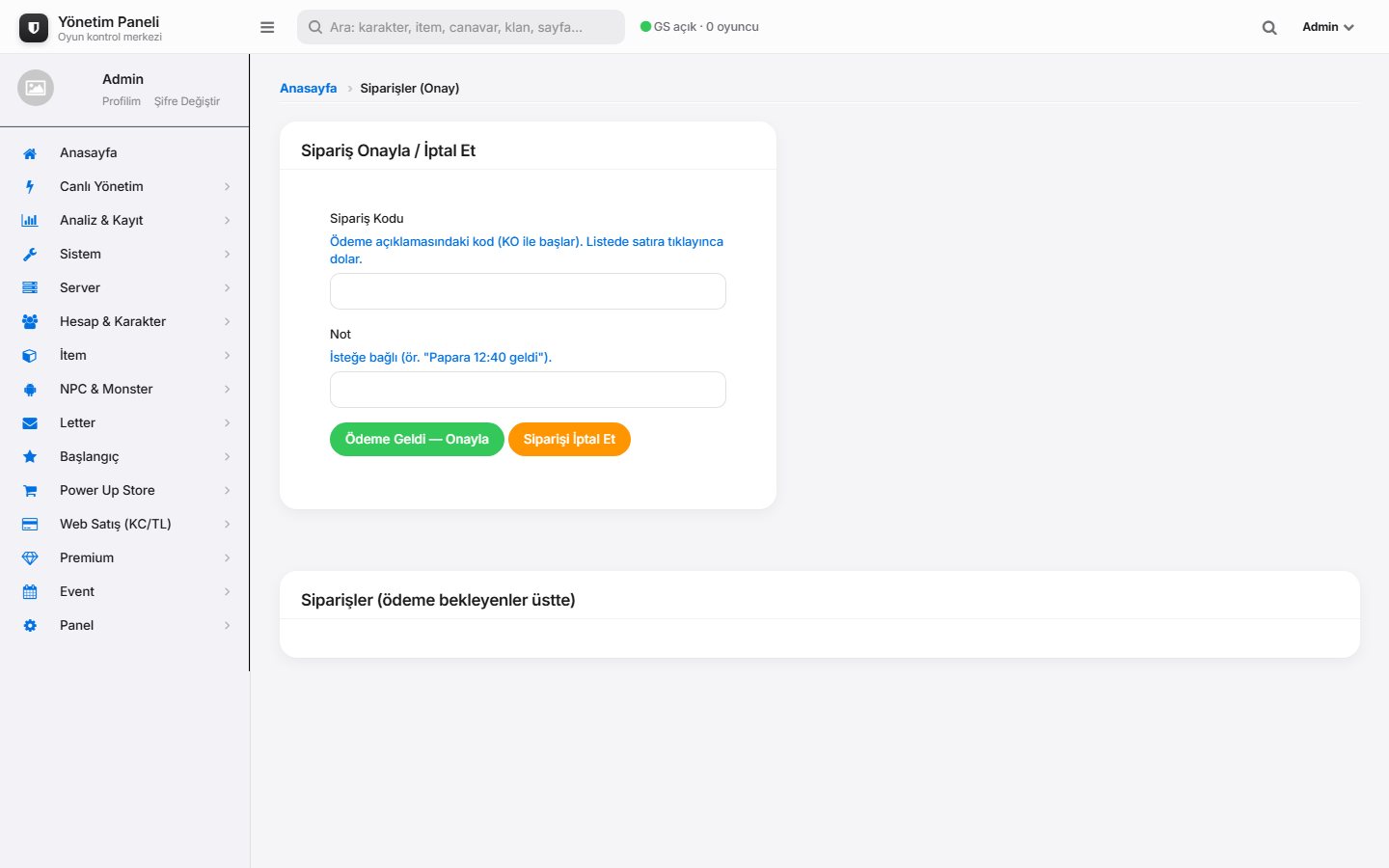This screenshot has height=868, width=1389.
Task: Click the orange Siparişi İptal Et button
Action: click(x=569, y=440)
